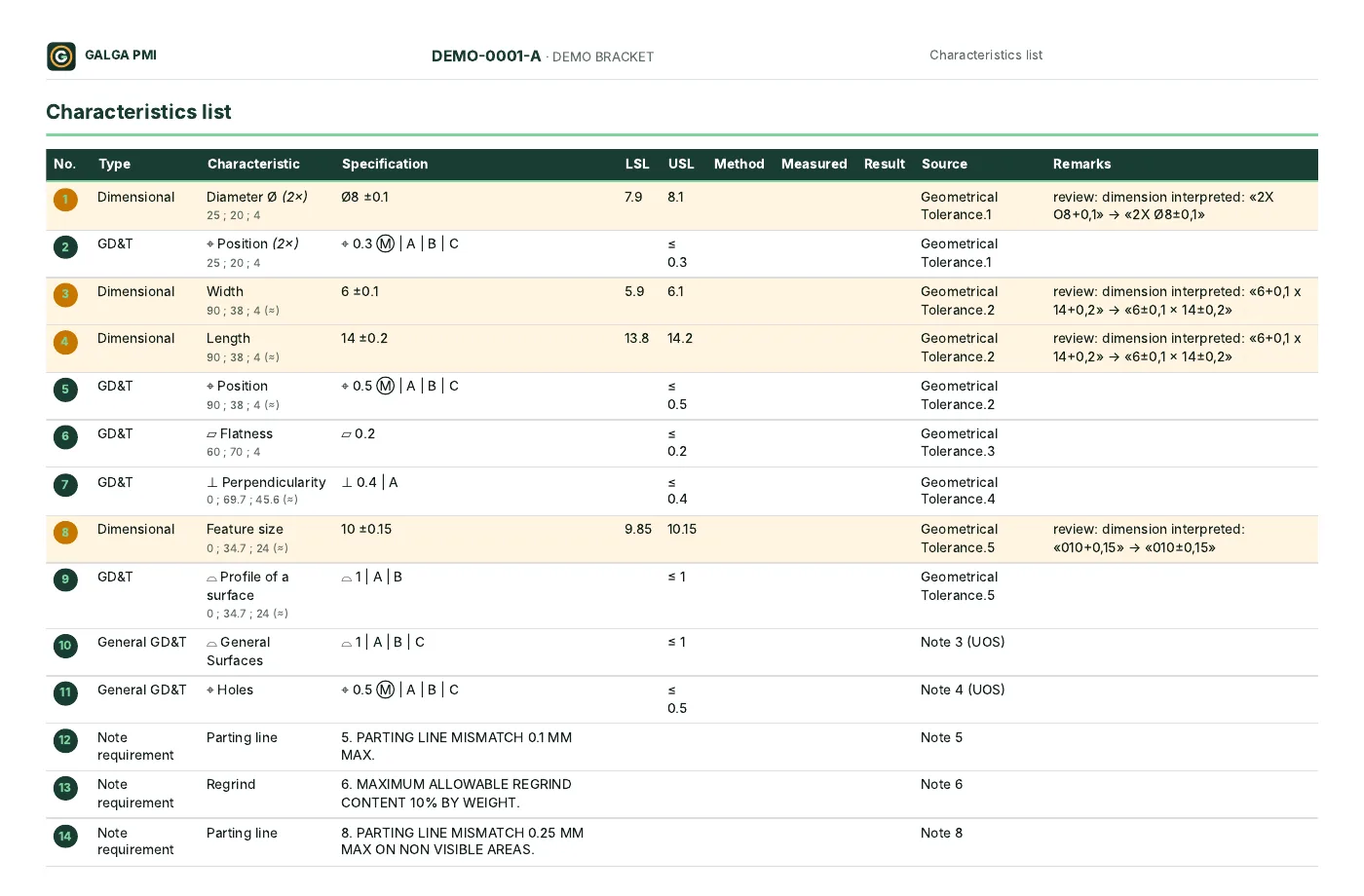Viewport: 1364px width, 896px height.
Task: Select the orange number 3 badge
Action: coord(65,294)
